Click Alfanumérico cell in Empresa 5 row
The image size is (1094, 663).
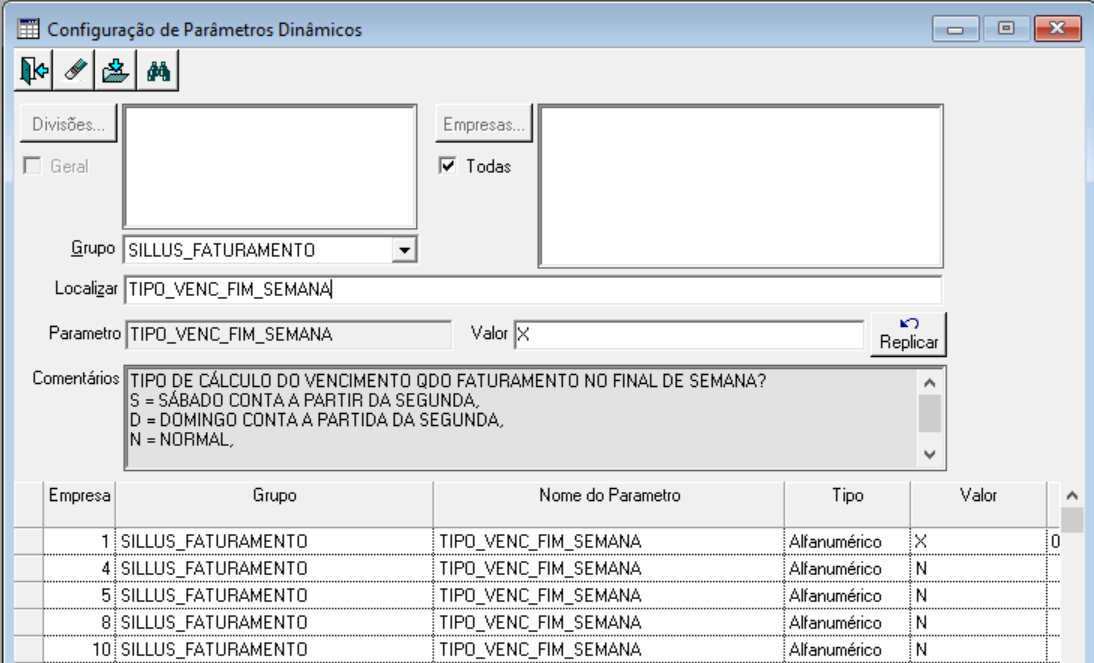click(x=848, y=595)
